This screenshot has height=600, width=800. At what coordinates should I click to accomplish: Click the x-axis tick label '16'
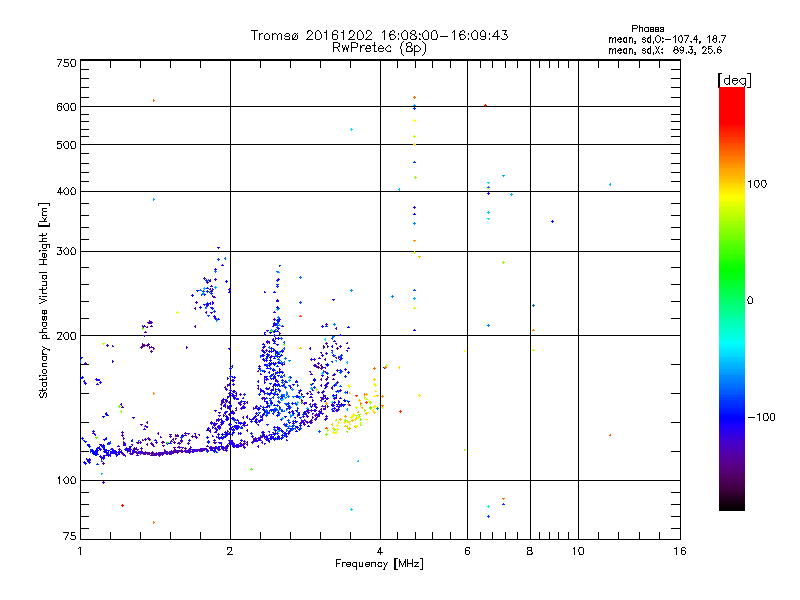click(680, 551)
